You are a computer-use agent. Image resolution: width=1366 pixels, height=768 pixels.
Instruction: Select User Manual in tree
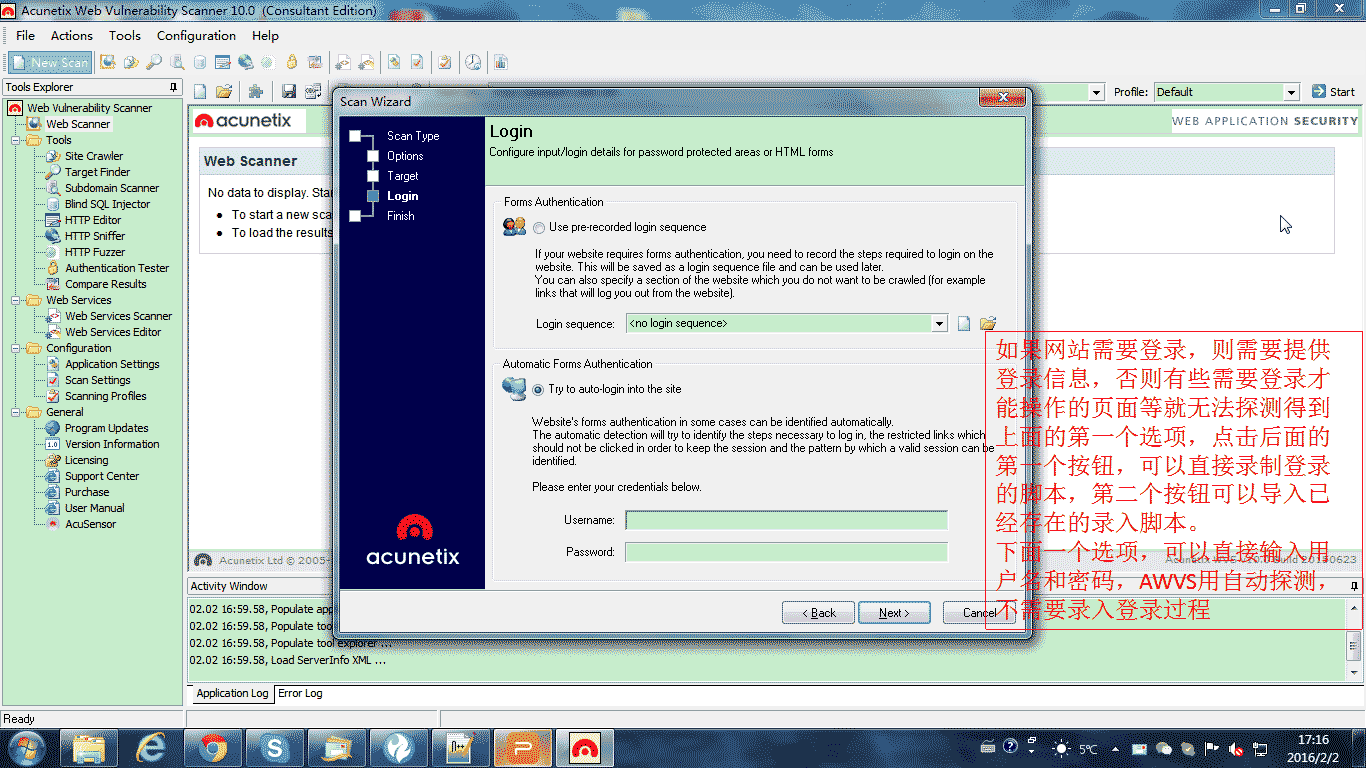pos(94,508)
